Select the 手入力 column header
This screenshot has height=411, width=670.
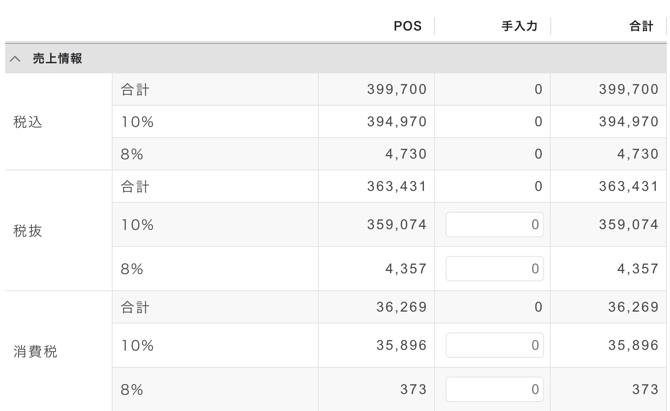pos(519,27)
